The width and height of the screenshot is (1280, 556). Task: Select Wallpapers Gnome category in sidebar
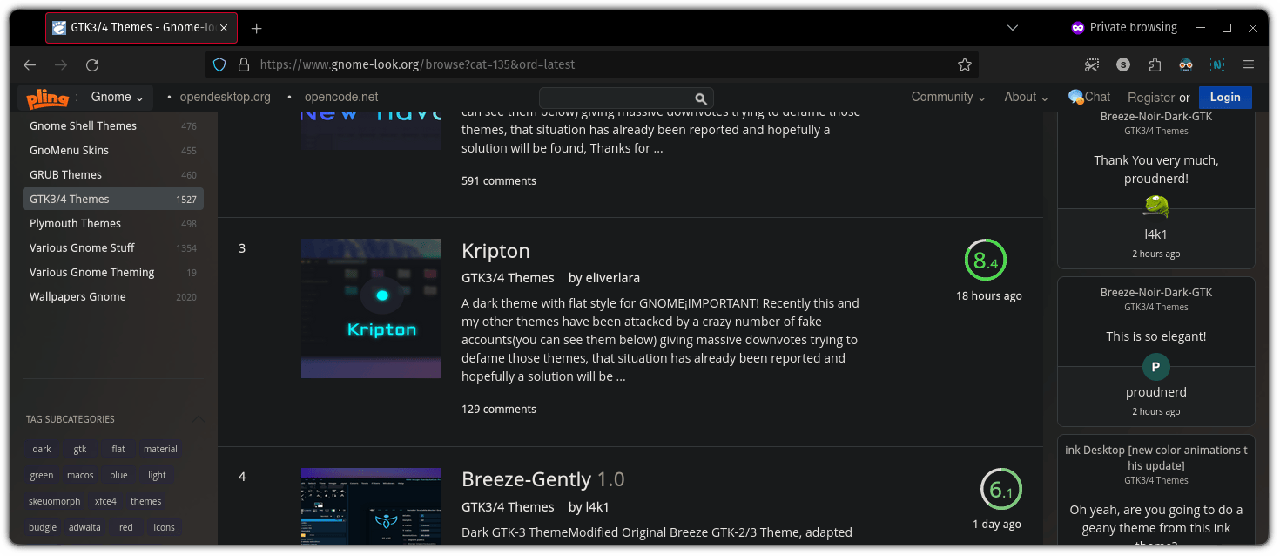click(x=77, y=297)
